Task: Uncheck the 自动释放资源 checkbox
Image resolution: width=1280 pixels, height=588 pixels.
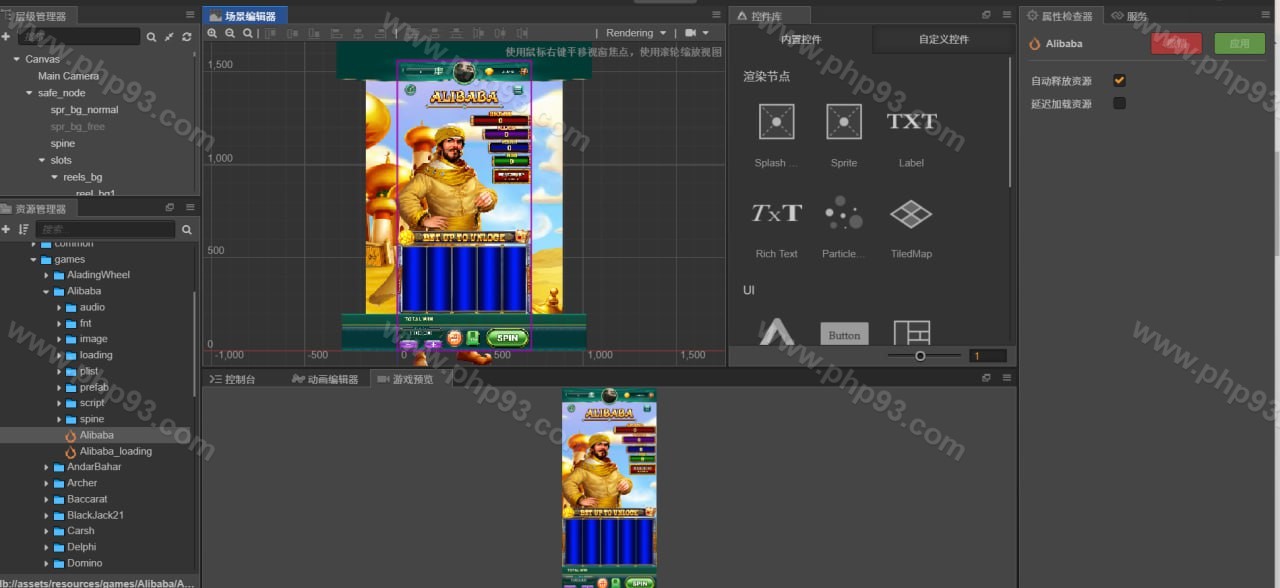Action: pyautogui.click(x=1119, y=81)
